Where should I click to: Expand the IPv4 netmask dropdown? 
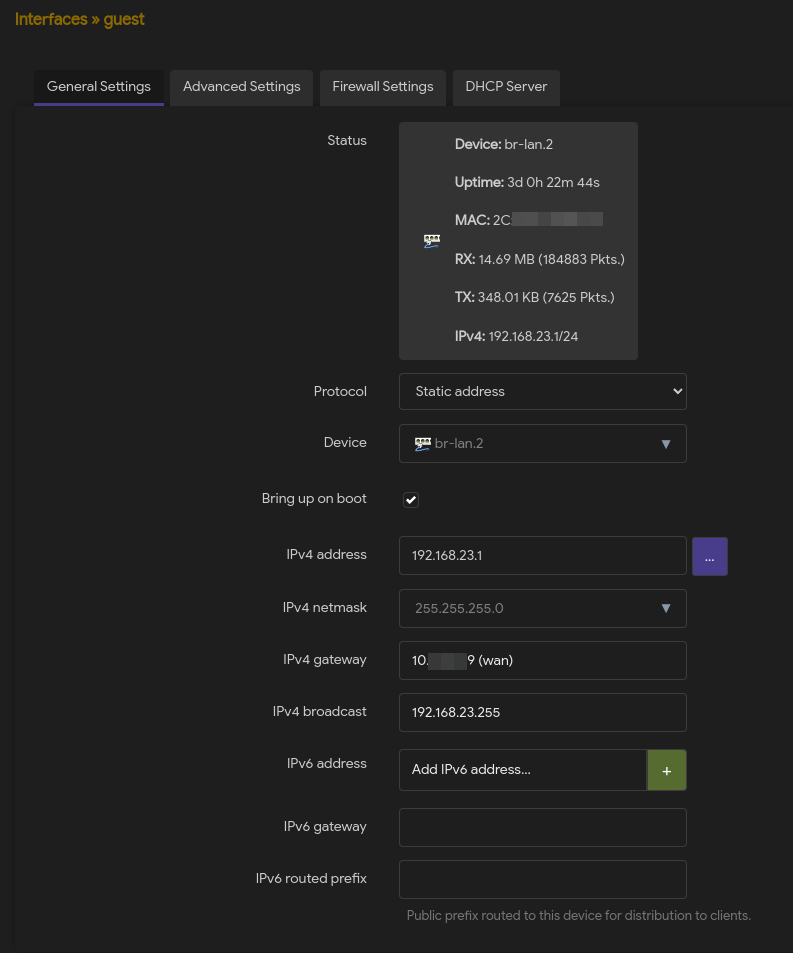coord(666,608)
